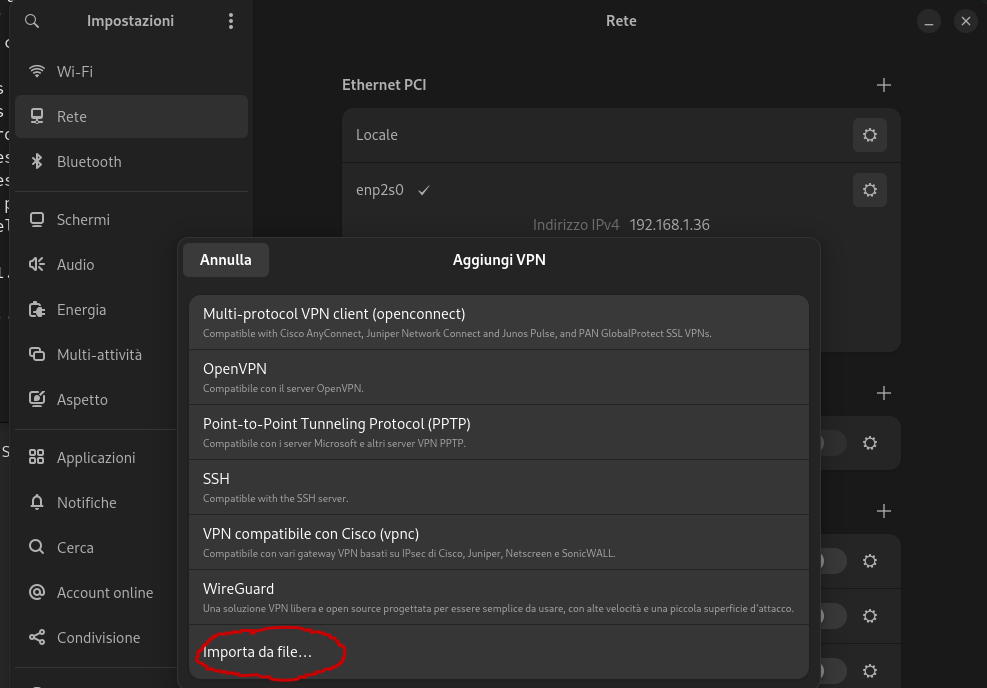
Task: Go to Bluetooth in the sidebar
Action: click(x=88, y=162)
